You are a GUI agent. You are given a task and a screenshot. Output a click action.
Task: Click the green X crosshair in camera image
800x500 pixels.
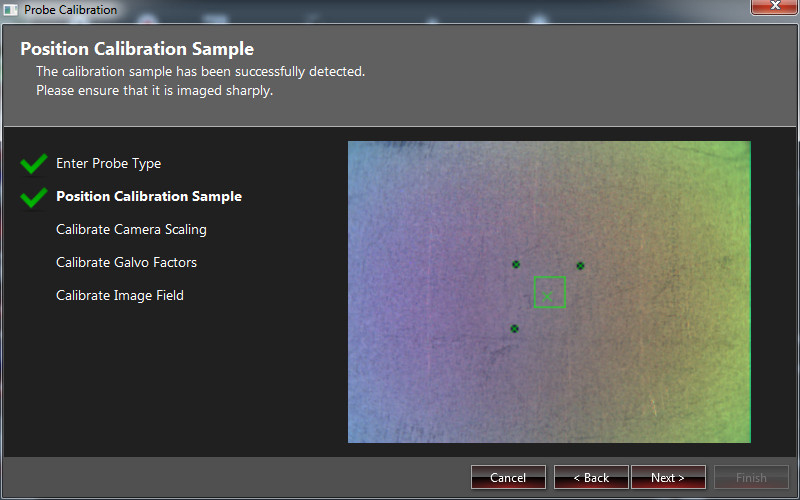547,296
